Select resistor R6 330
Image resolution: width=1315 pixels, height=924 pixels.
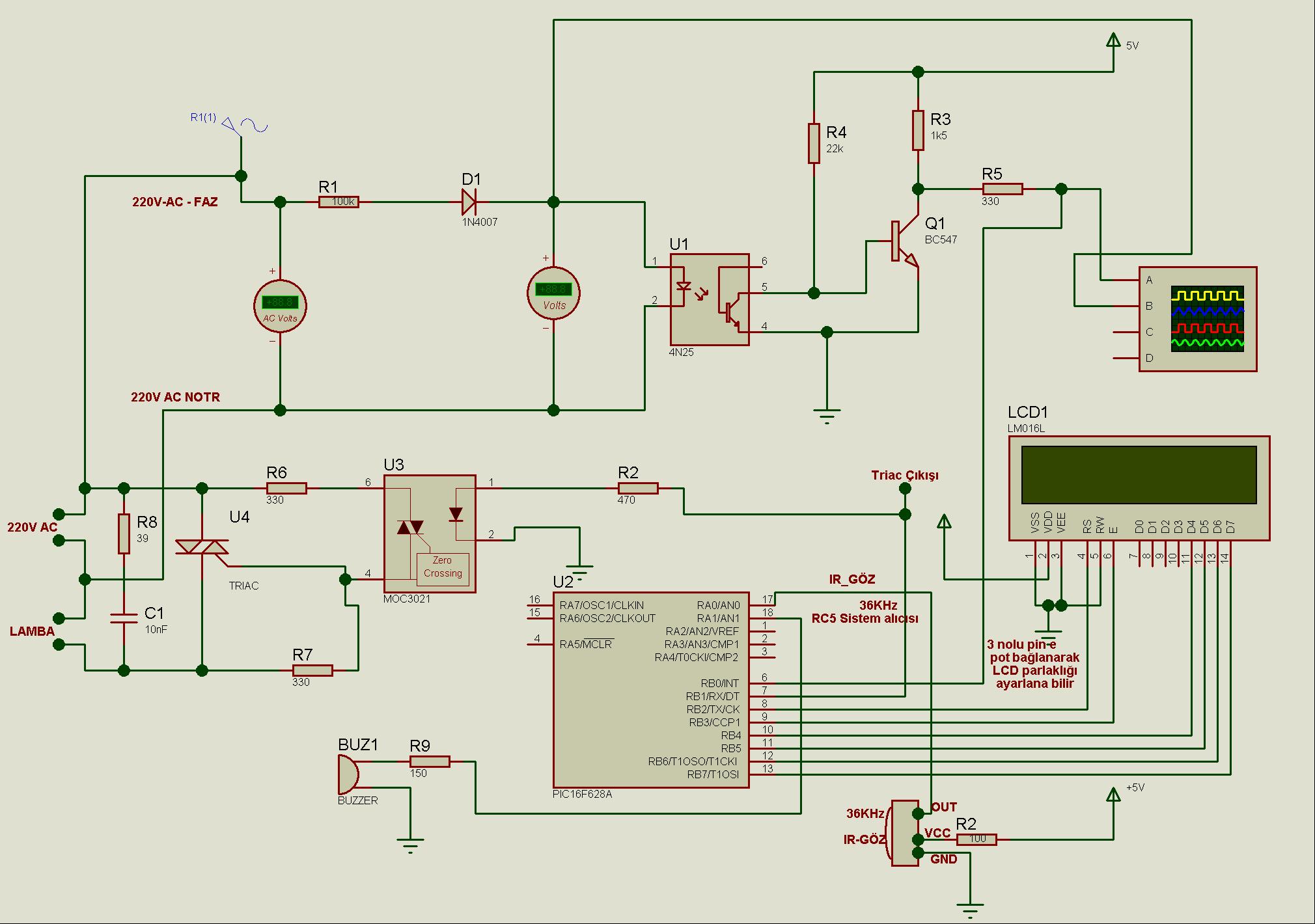coord(286,488)
